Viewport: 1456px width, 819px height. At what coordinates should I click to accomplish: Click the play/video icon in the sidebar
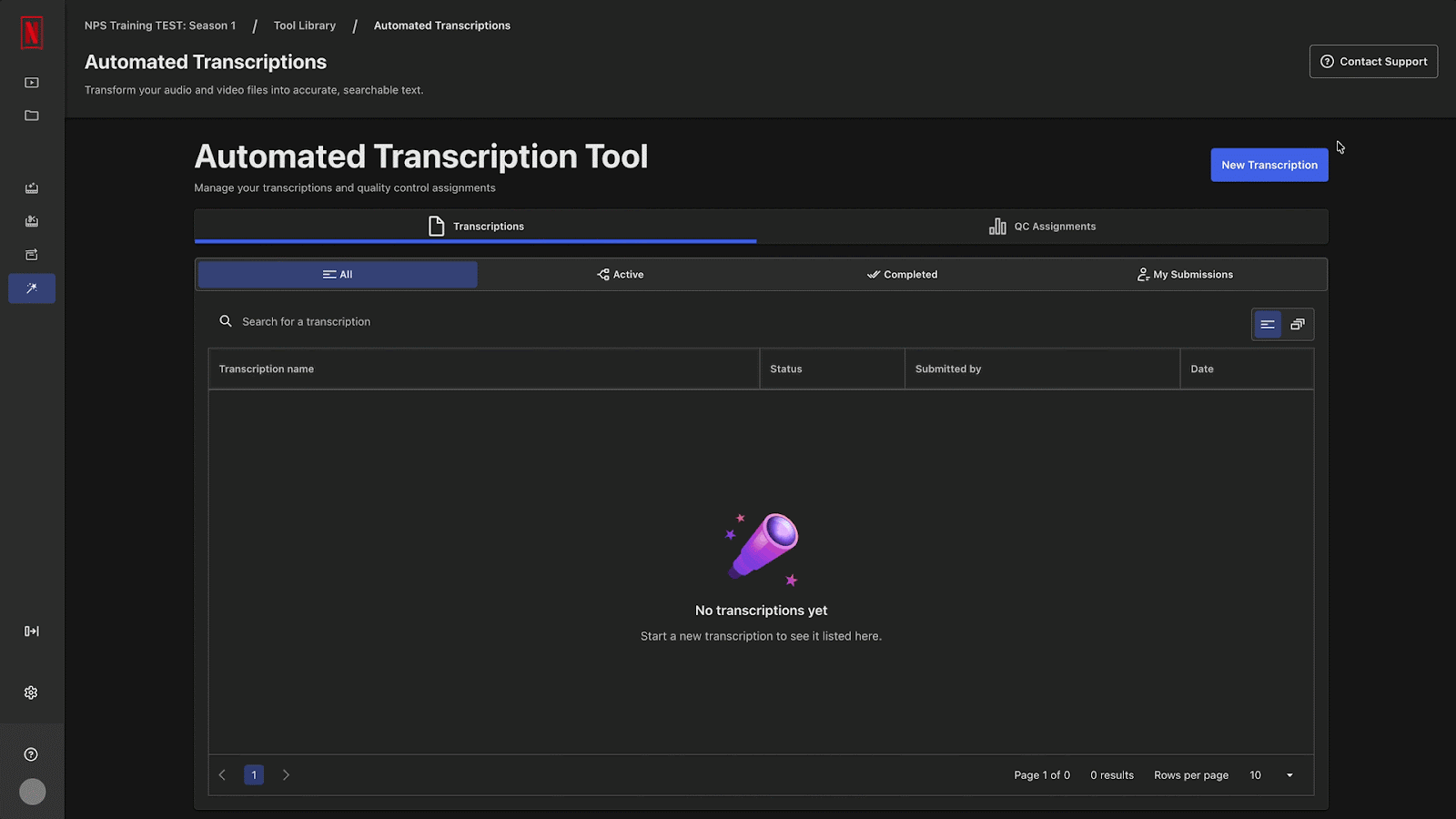32,83
